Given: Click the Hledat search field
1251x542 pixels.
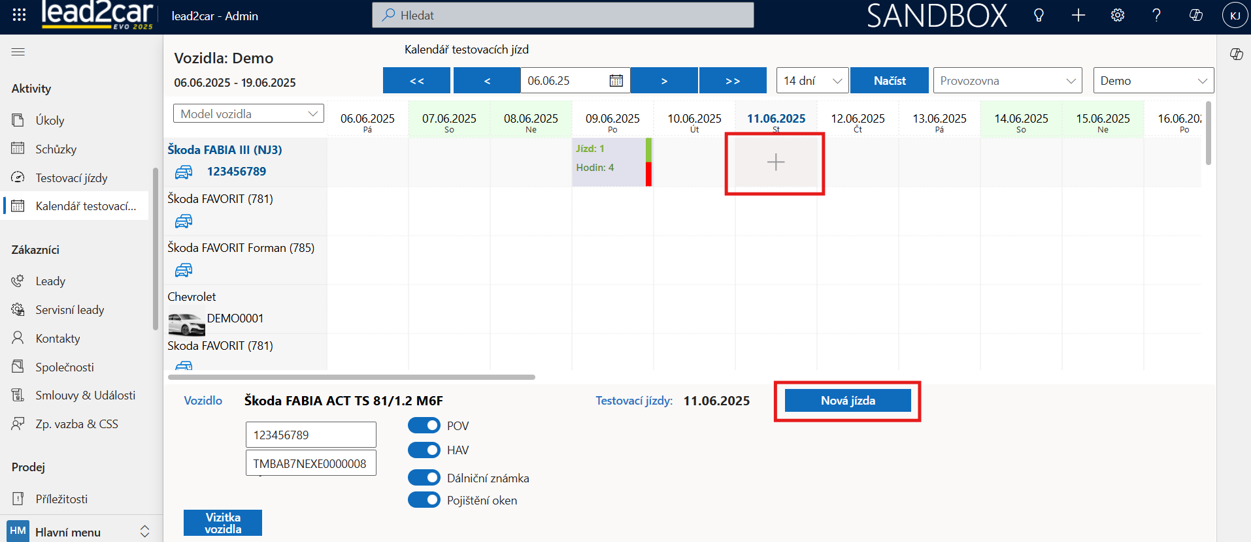Looking at the screenshot, I should pyautogui.click(x=563, y=15).
